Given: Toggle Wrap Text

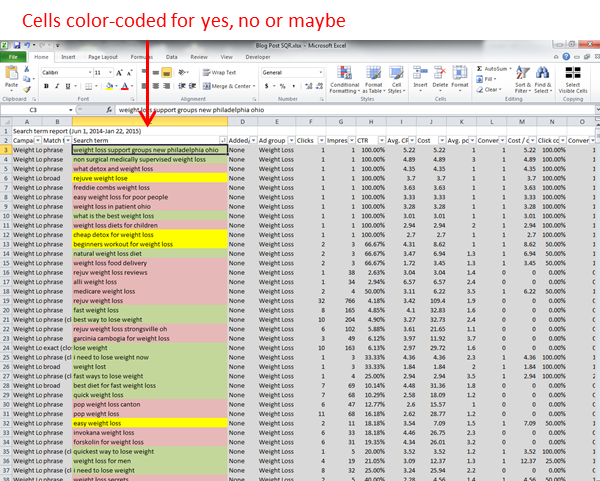Looking at the screenshot, I should [x=219, y=72].
